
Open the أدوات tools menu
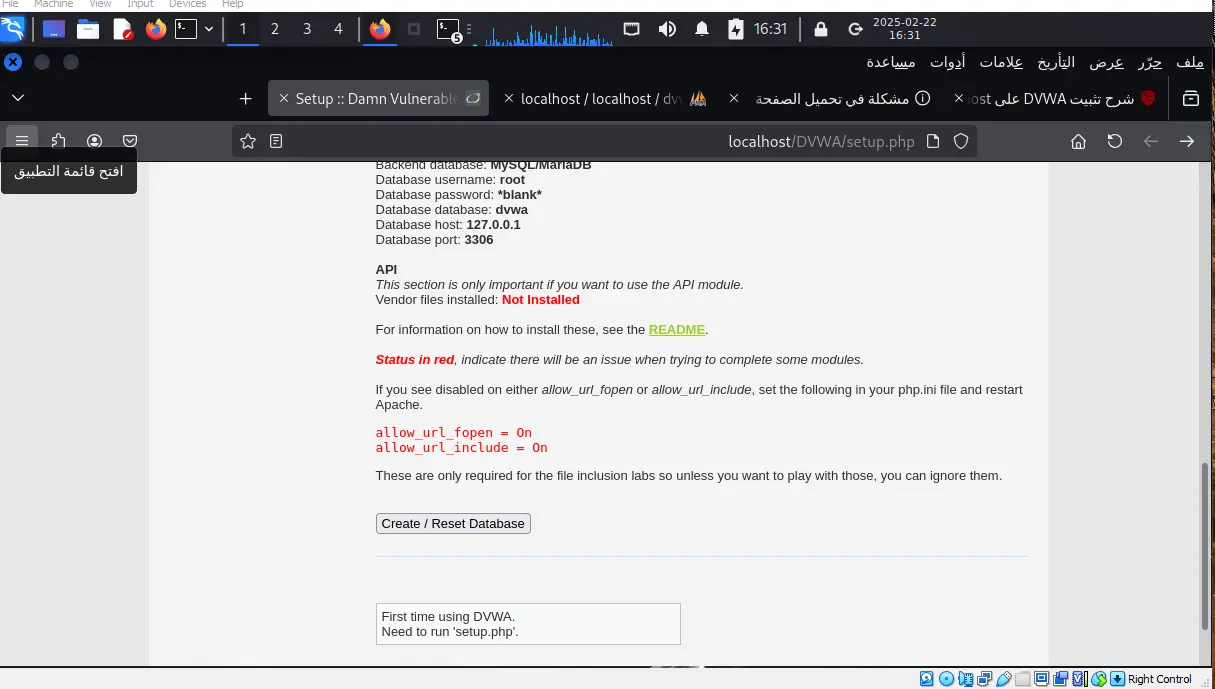click(948, 62)
